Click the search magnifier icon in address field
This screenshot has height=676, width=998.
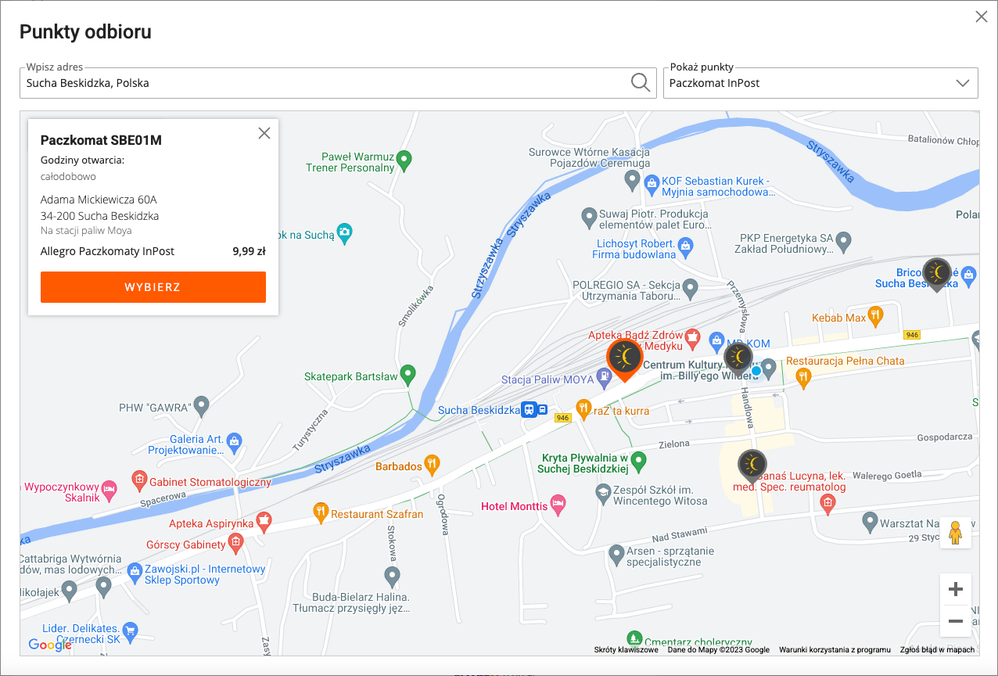tap(640, 83)
